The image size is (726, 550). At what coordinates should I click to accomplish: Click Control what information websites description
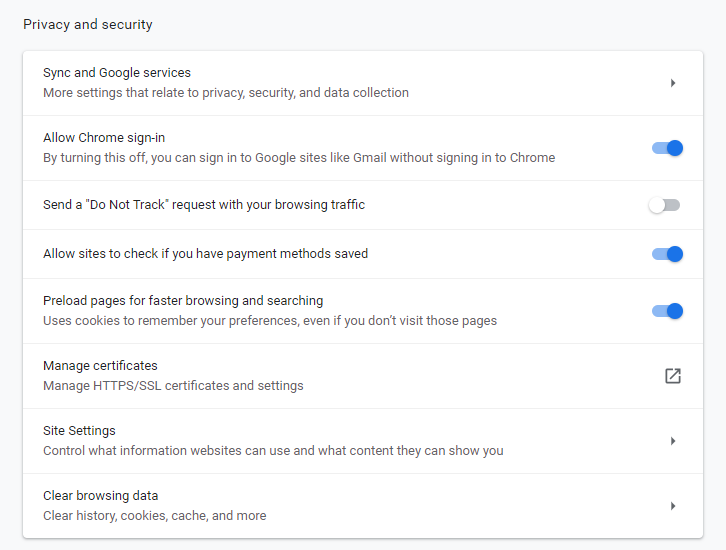click(273, 451)
